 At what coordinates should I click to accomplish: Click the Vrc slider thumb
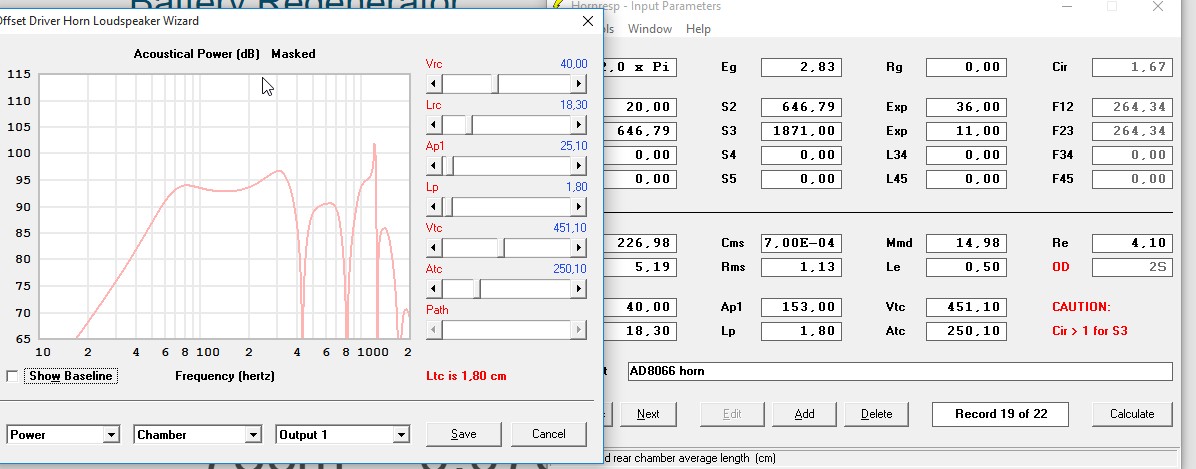pos(495,84)
